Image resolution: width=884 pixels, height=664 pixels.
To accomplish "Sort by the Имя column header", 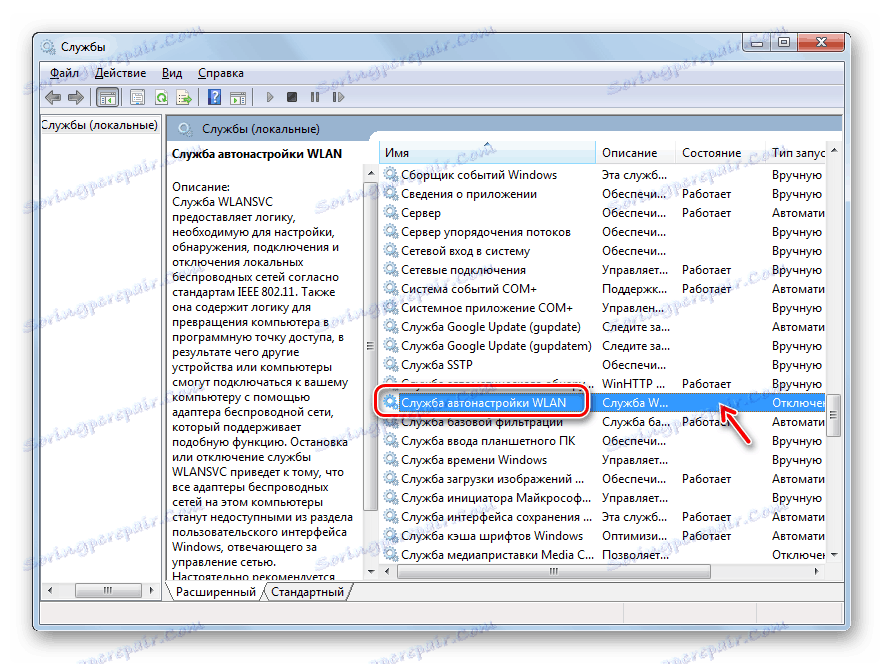I will click(487, 153).
